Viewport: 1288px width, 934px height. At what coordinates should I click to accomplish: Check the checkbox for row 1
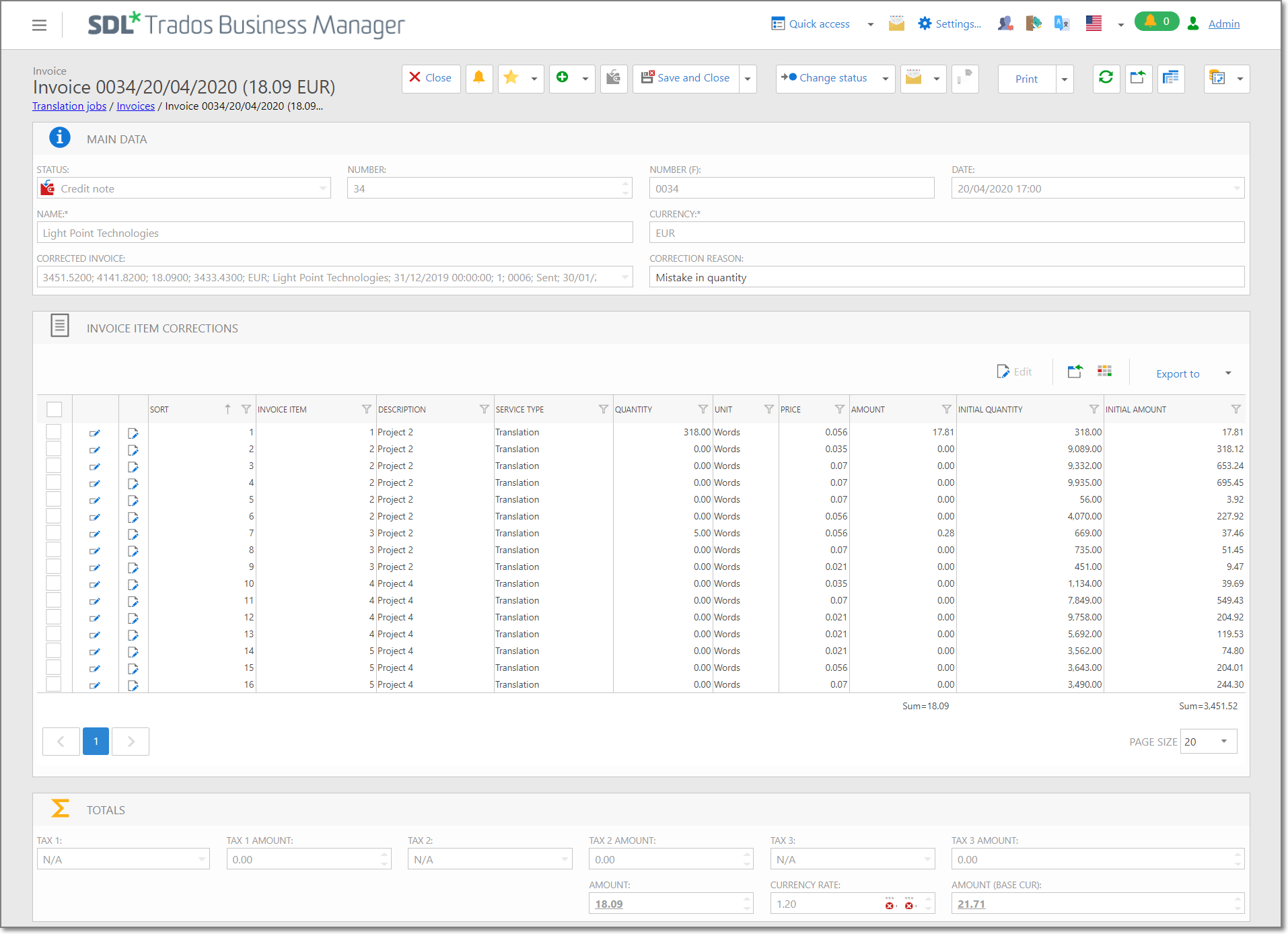click(x=54, y=432)
